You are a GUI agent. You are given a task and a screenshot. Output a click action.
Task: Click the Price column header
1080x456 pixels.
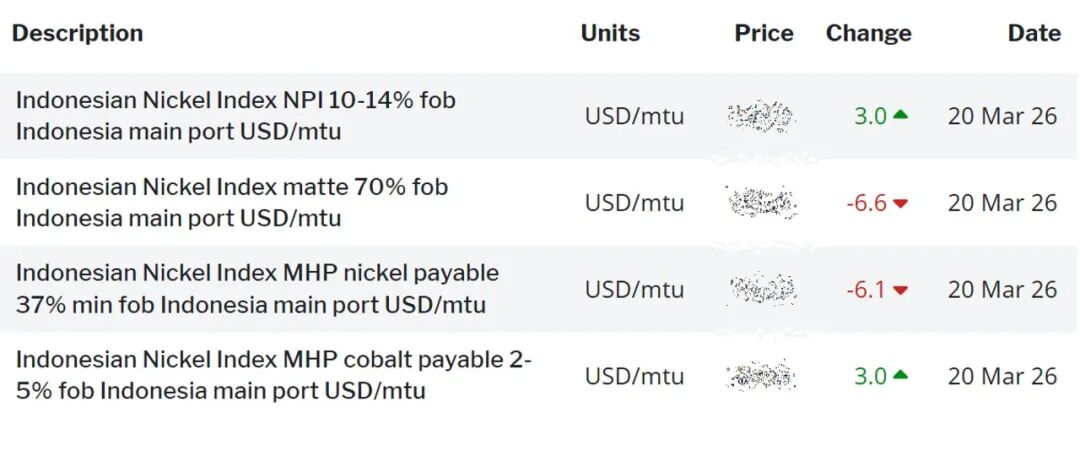coord(764,33)
